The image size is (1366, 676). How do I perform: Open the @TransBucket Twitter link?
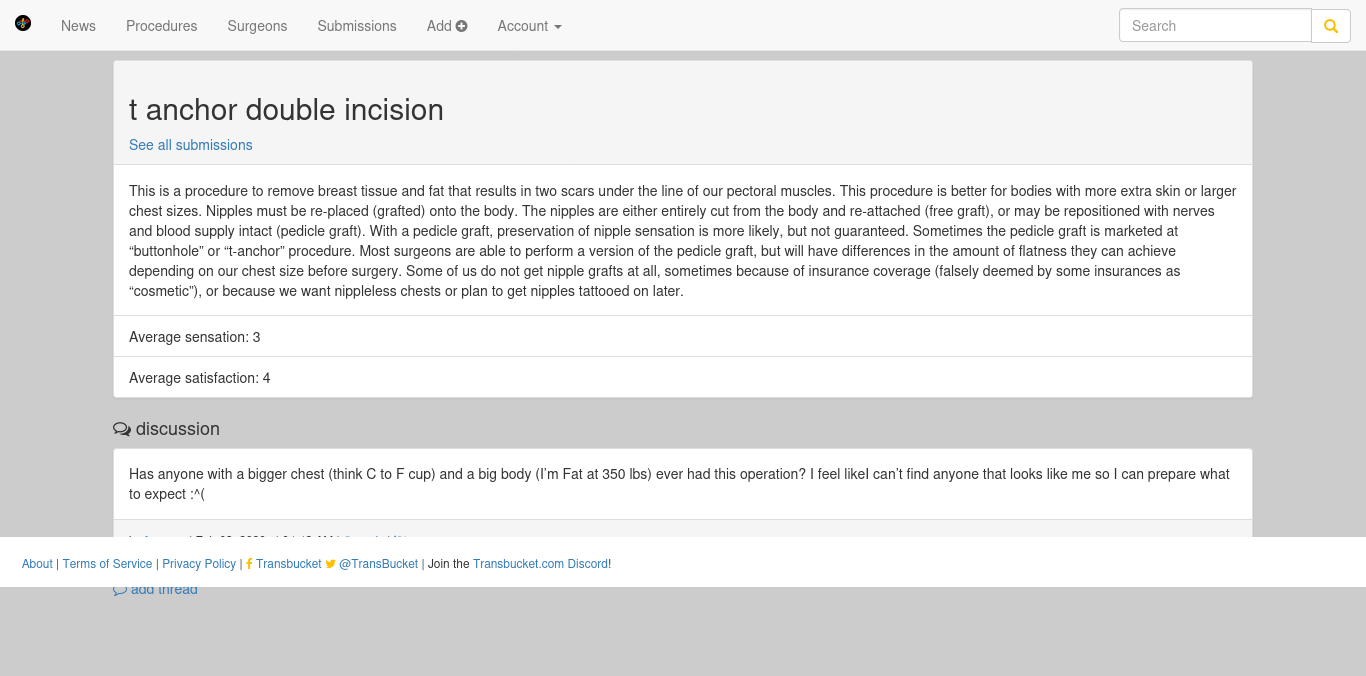click(378, 564)
